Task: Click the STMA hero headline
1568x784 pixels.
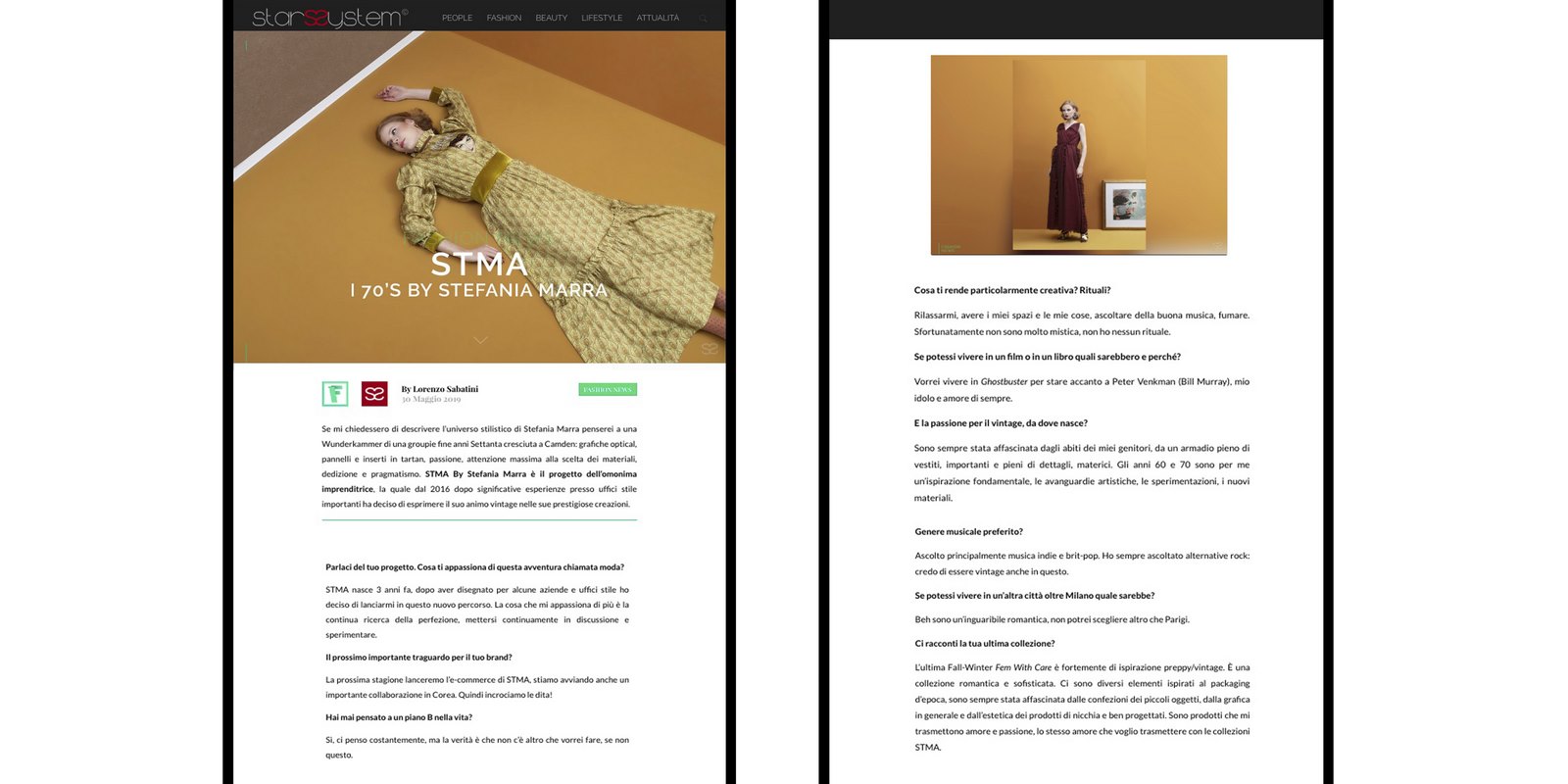Action: click(x=479, y=264)
